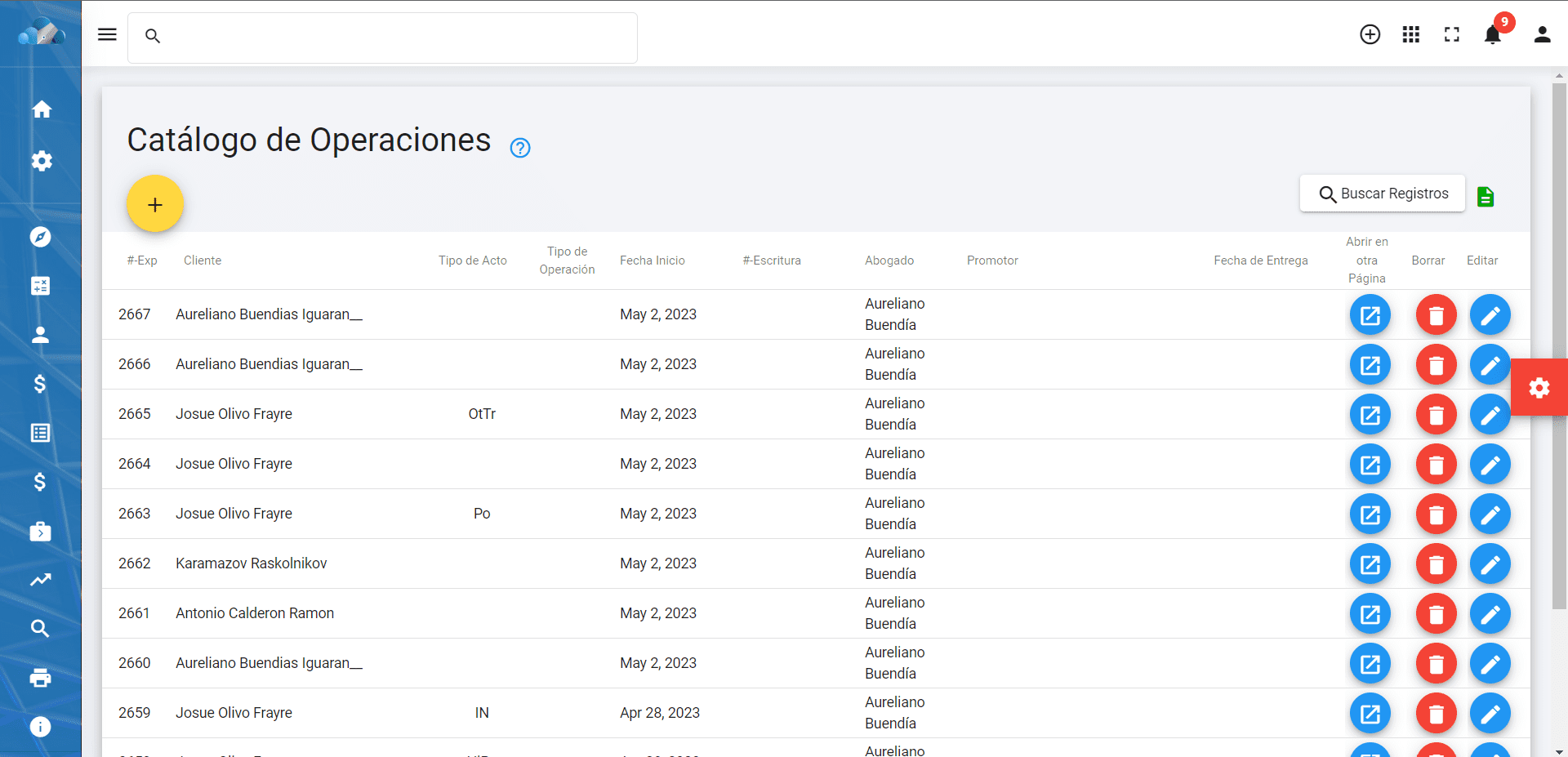This screenshot has height=757, width=1568.
Task: Edit operation 2665 with pencil icon
Action: [x=1490, y=415]
